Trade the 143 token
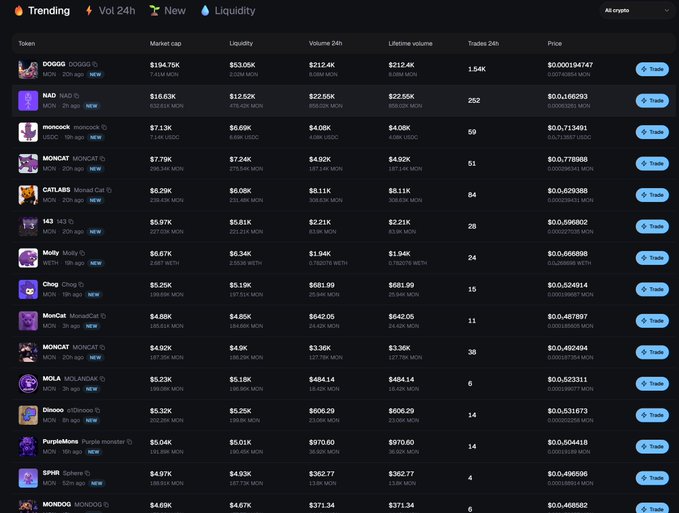The width and height of the screenshot is (679, 513). point(652,226)
